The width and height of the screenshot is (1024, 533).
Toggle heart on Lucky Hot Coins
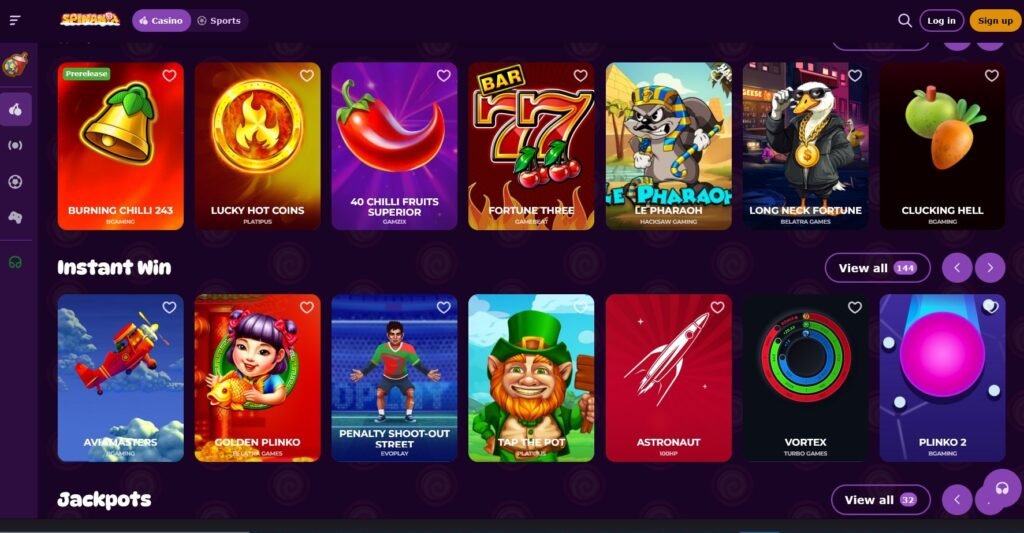point(306,75)
